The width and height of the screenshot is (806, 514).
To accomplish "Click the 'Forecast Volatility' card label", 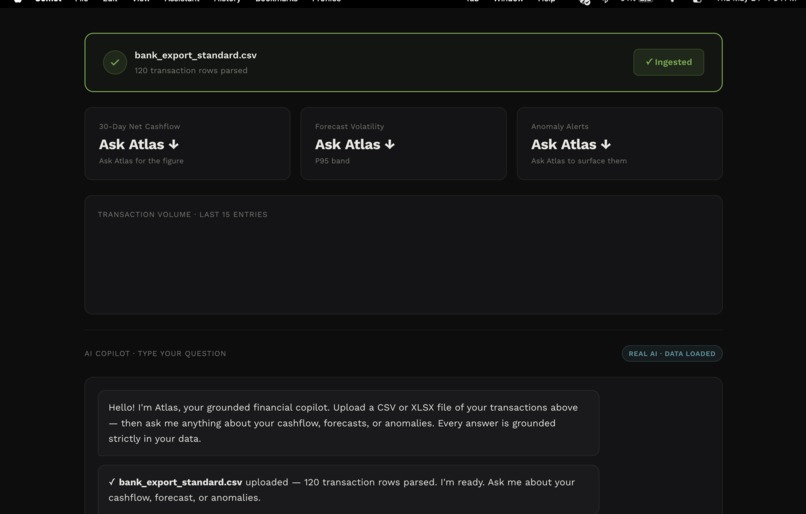I will [x=350, y=126].
